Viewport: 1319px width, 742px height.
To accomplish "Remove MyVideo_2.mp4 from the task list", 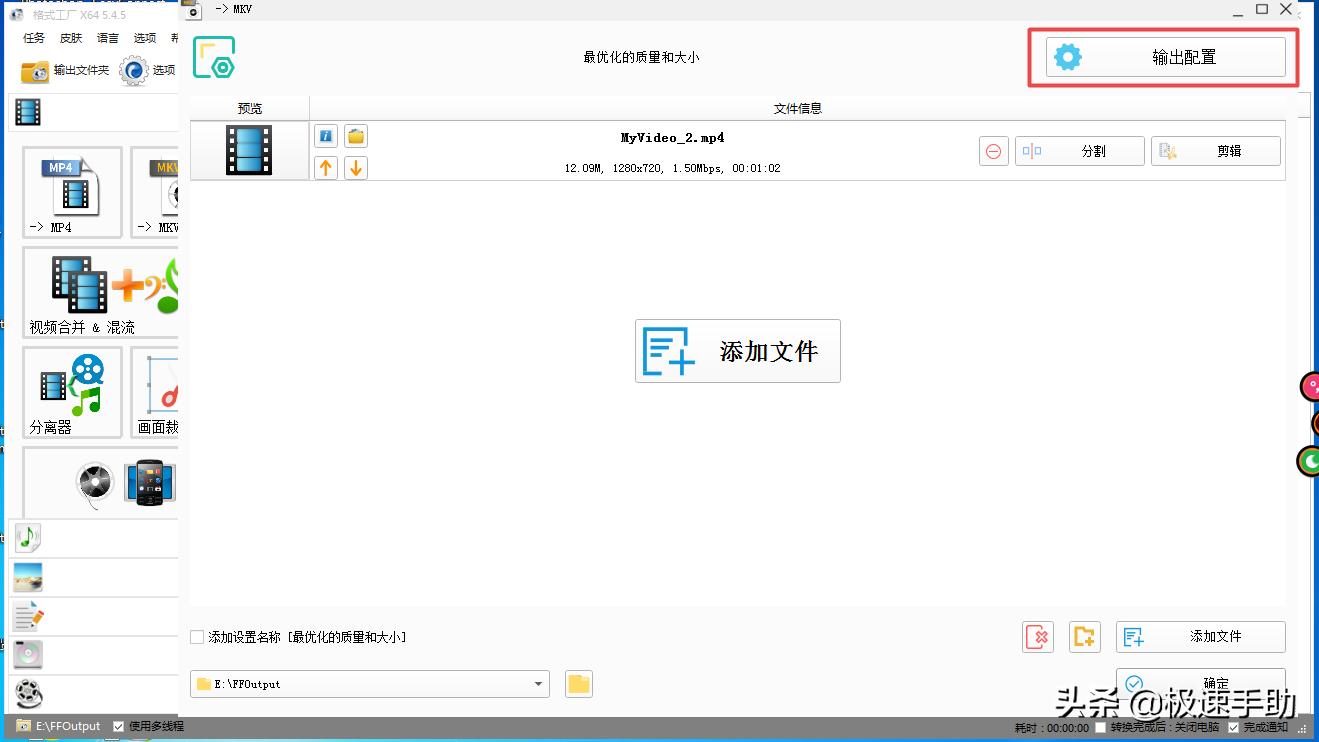I will click(993, 150).
